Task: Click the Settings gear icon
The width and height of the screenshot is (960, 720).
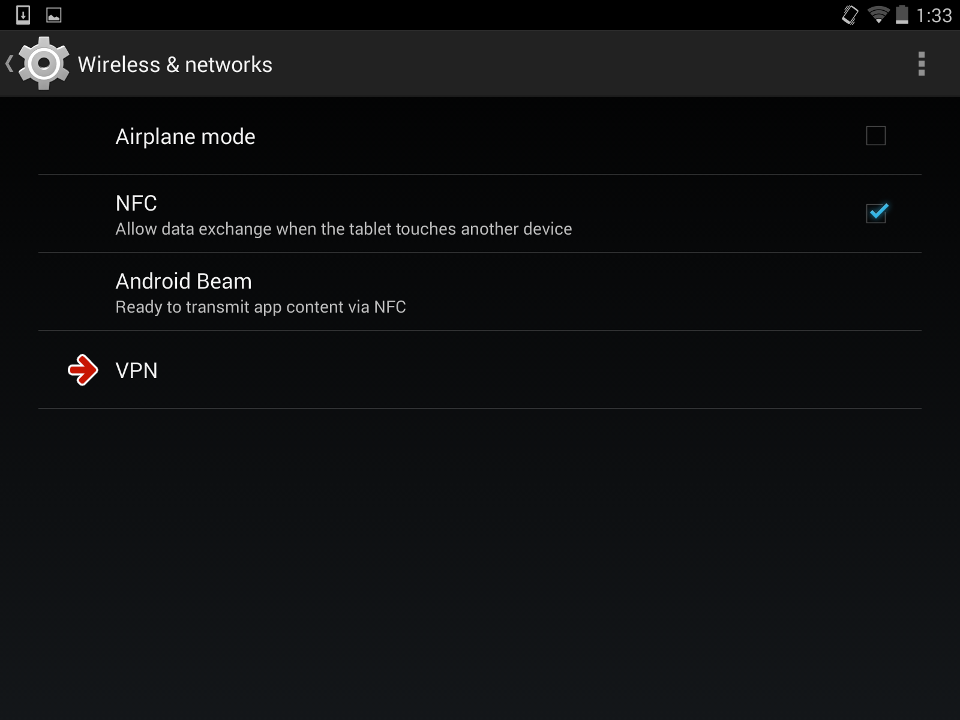Action: click(x=44, y=64)
